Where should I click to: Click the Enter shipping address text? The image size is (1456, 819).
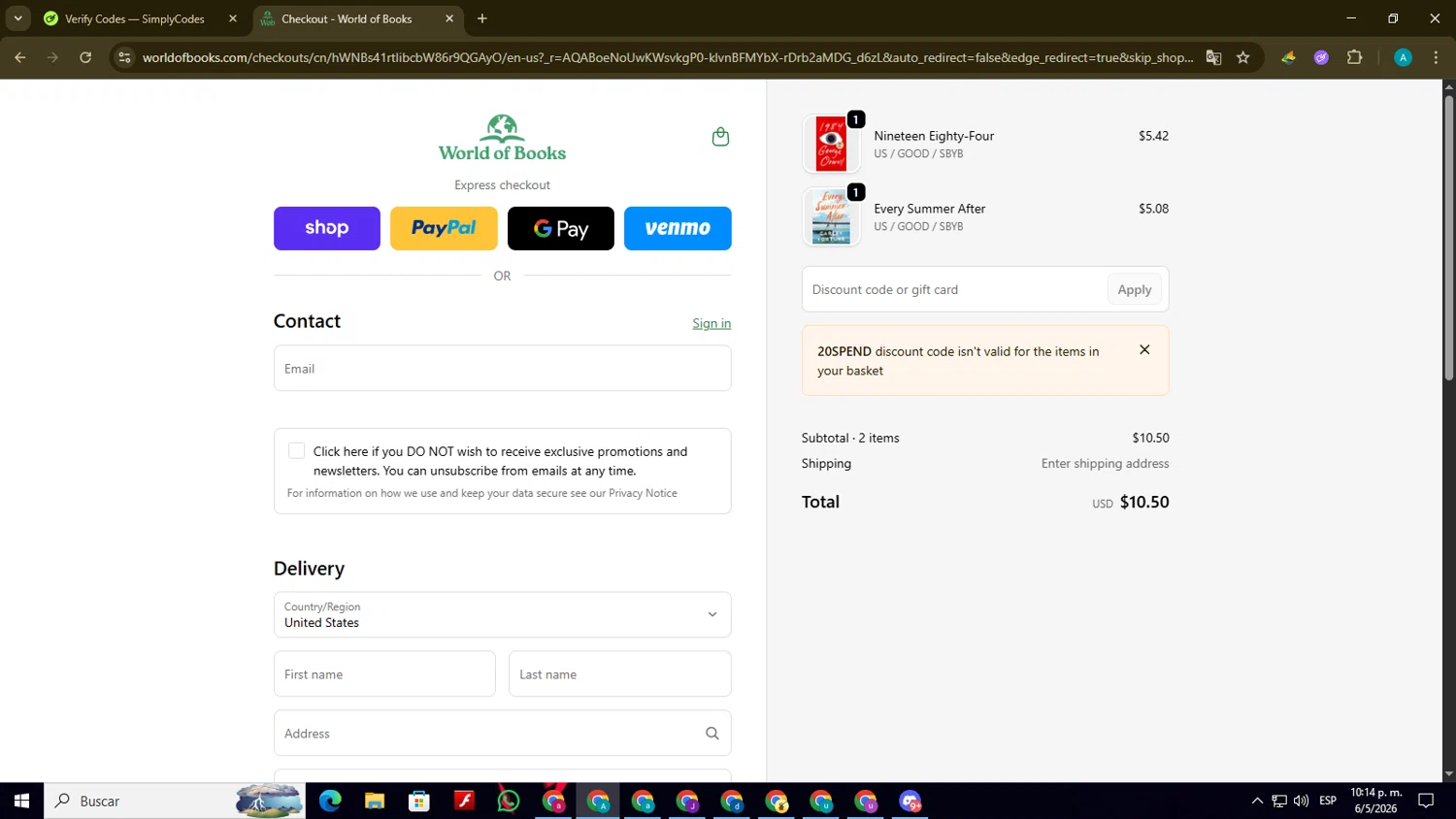point(1105,464)
